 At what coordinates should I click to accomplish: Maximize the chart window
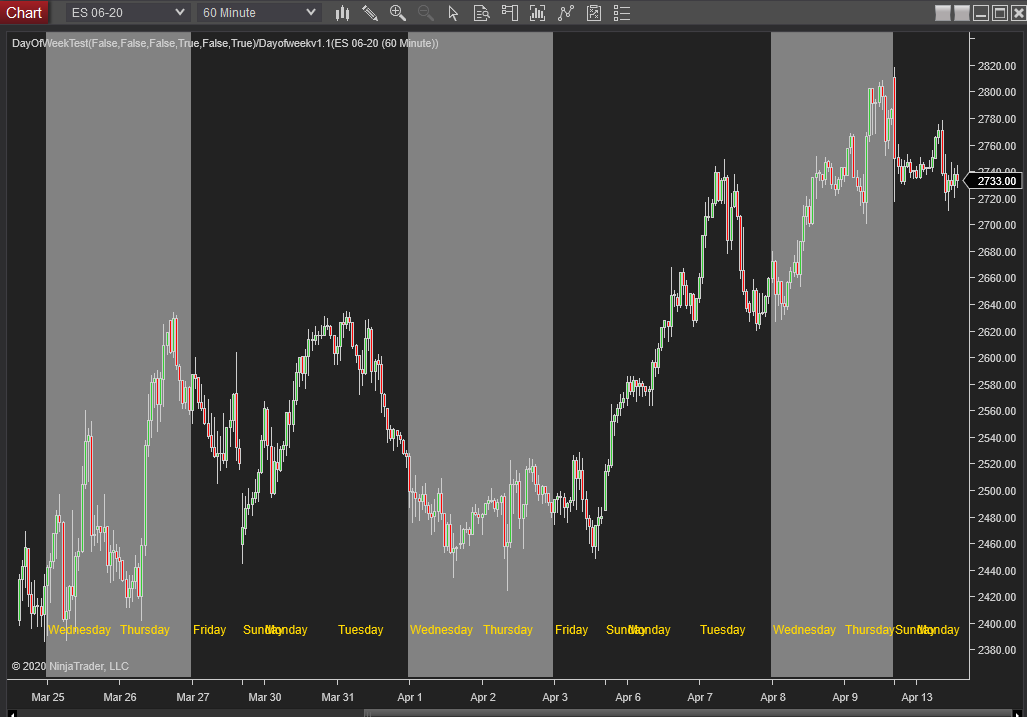(999, 13)
